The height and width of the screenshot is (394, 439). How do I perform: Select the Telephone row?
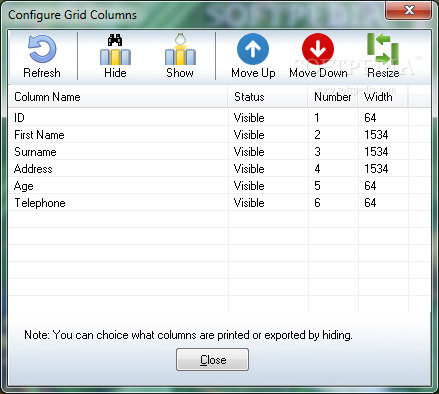219,203
